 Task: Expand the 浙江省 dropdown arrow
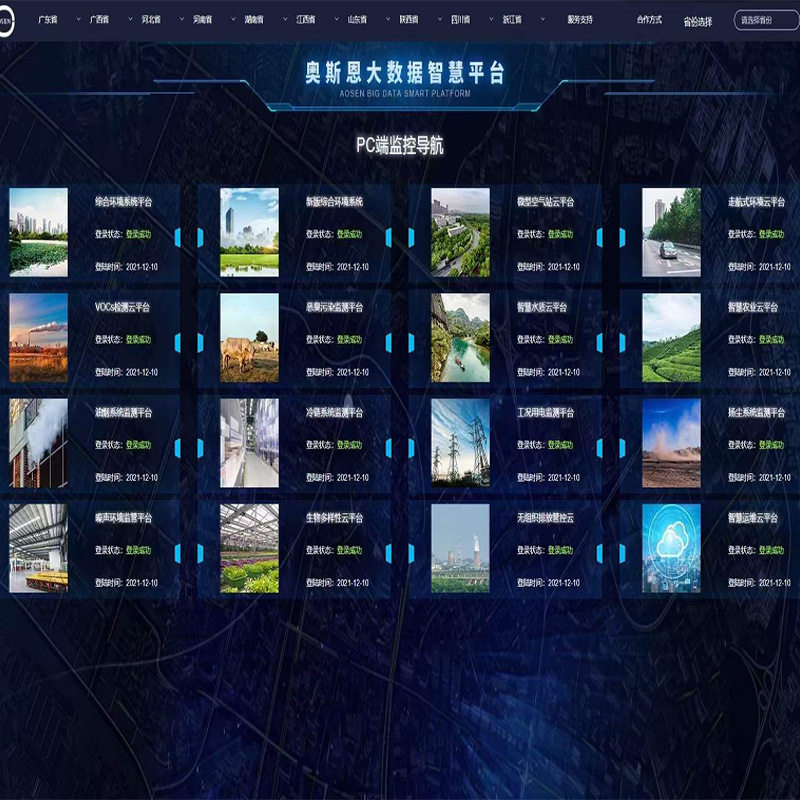(x=542, y=19)
